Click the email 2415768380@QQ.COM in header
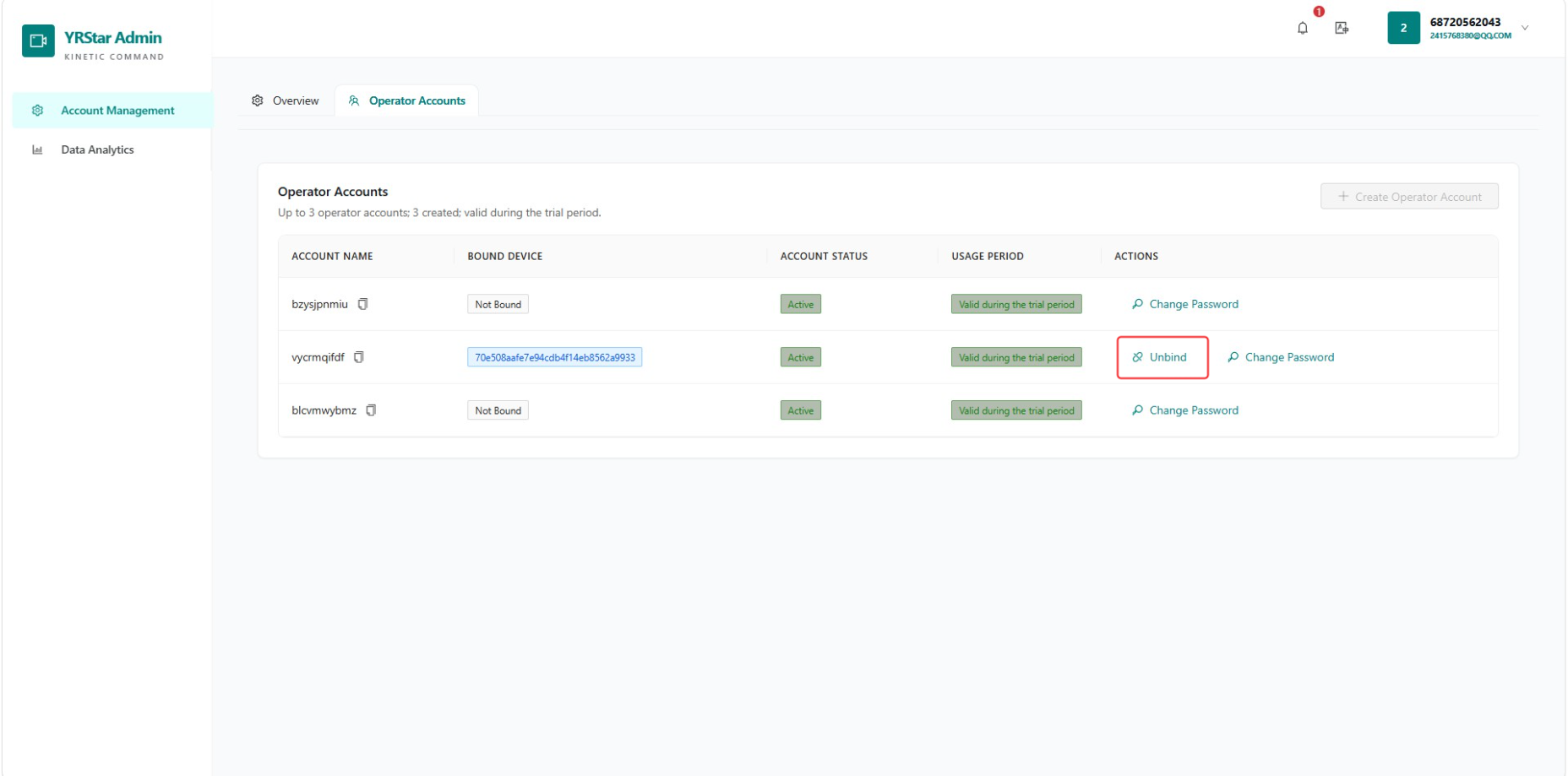Screen dimensions: 1568x776 tap(1470, 36)
